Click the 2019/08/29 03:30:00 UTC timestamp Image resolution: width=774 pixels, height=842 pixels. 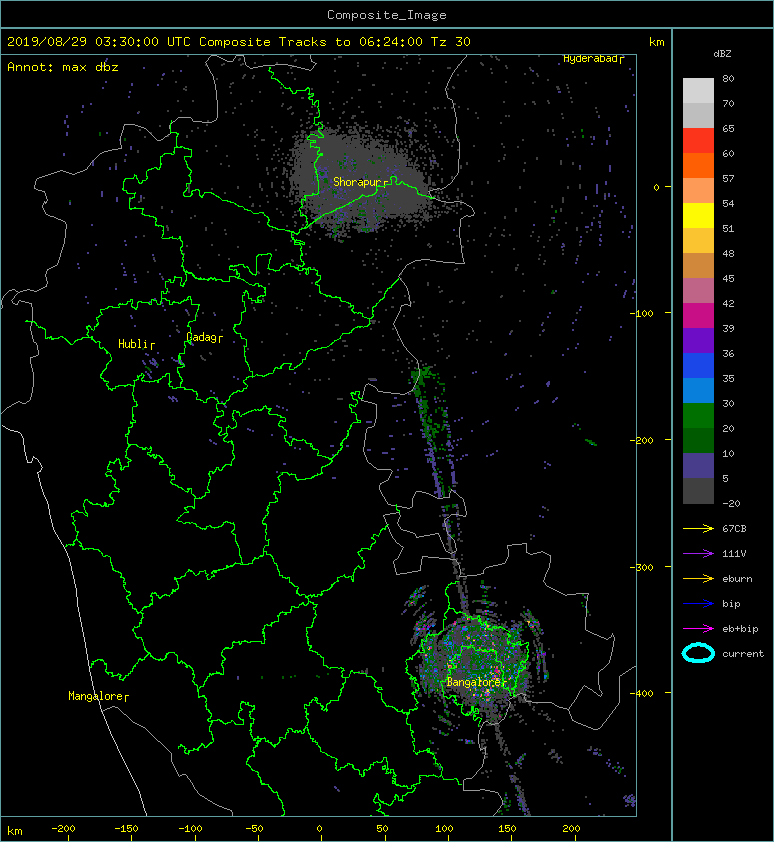99,42
